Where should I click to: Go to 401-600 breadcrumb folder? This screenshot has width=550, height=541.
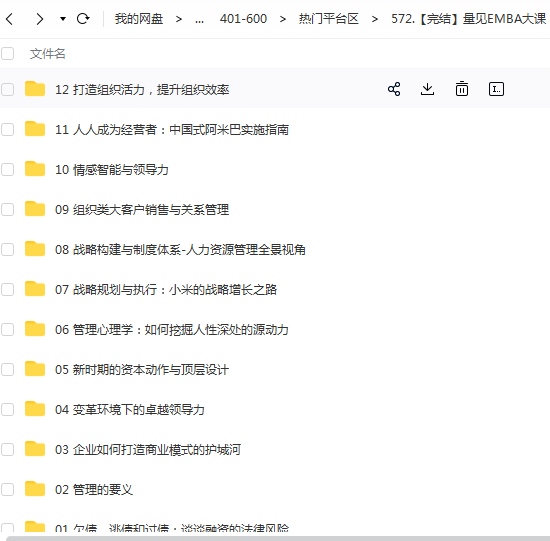(x=243, y=19)
